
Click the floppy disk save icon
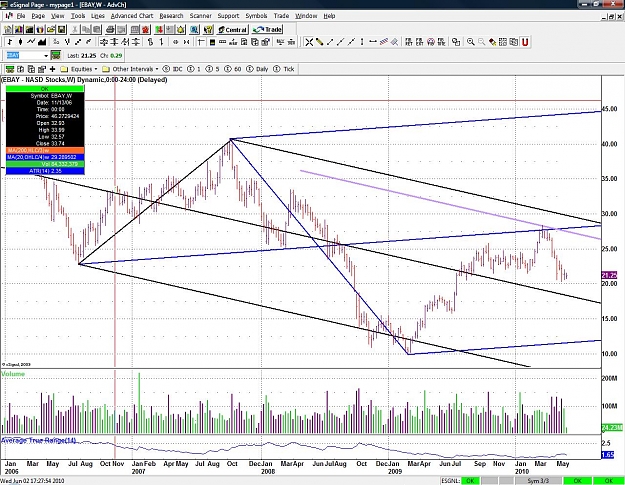tap(61, 29)
